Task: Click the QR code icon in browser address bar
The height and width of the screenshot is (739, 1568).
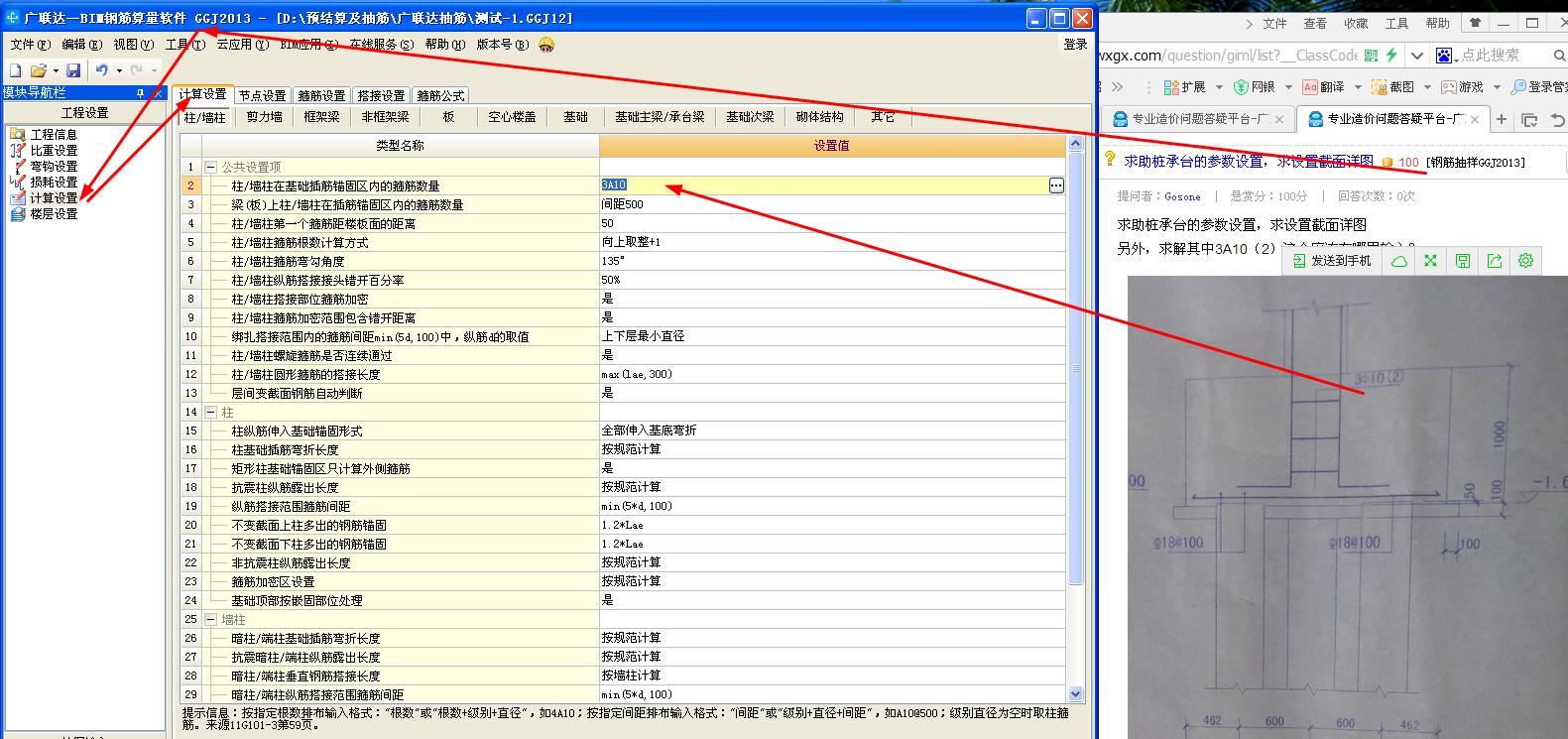Action: [1372, 56]
